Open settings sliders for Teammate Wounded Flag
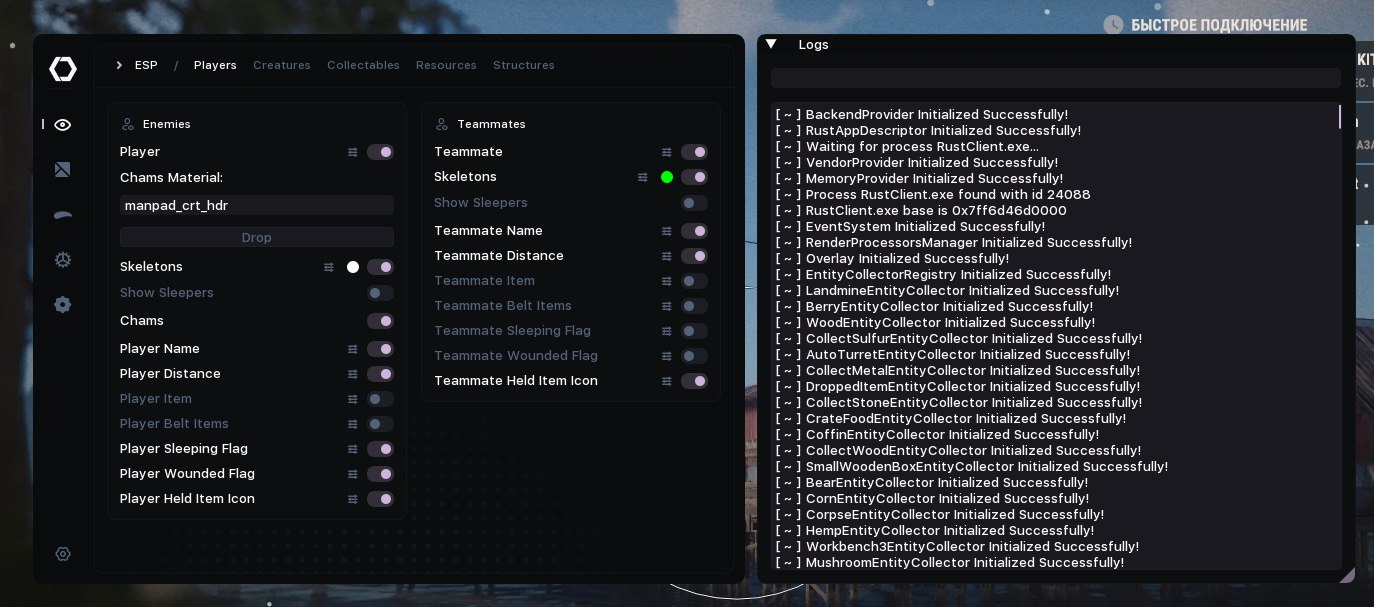 (x=667, y=356)
